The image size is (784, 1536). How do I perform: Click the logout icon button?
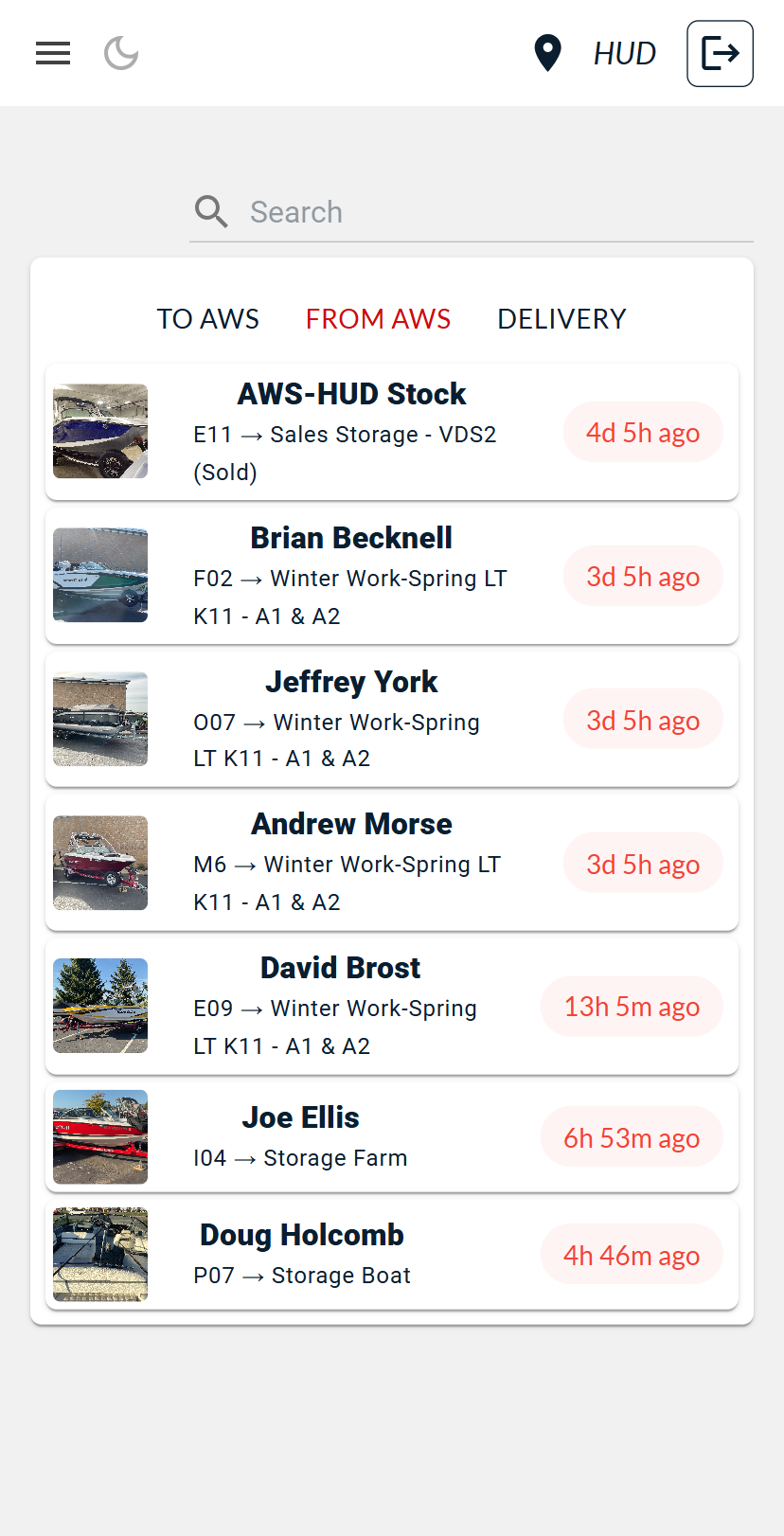(x=720, y=53)
